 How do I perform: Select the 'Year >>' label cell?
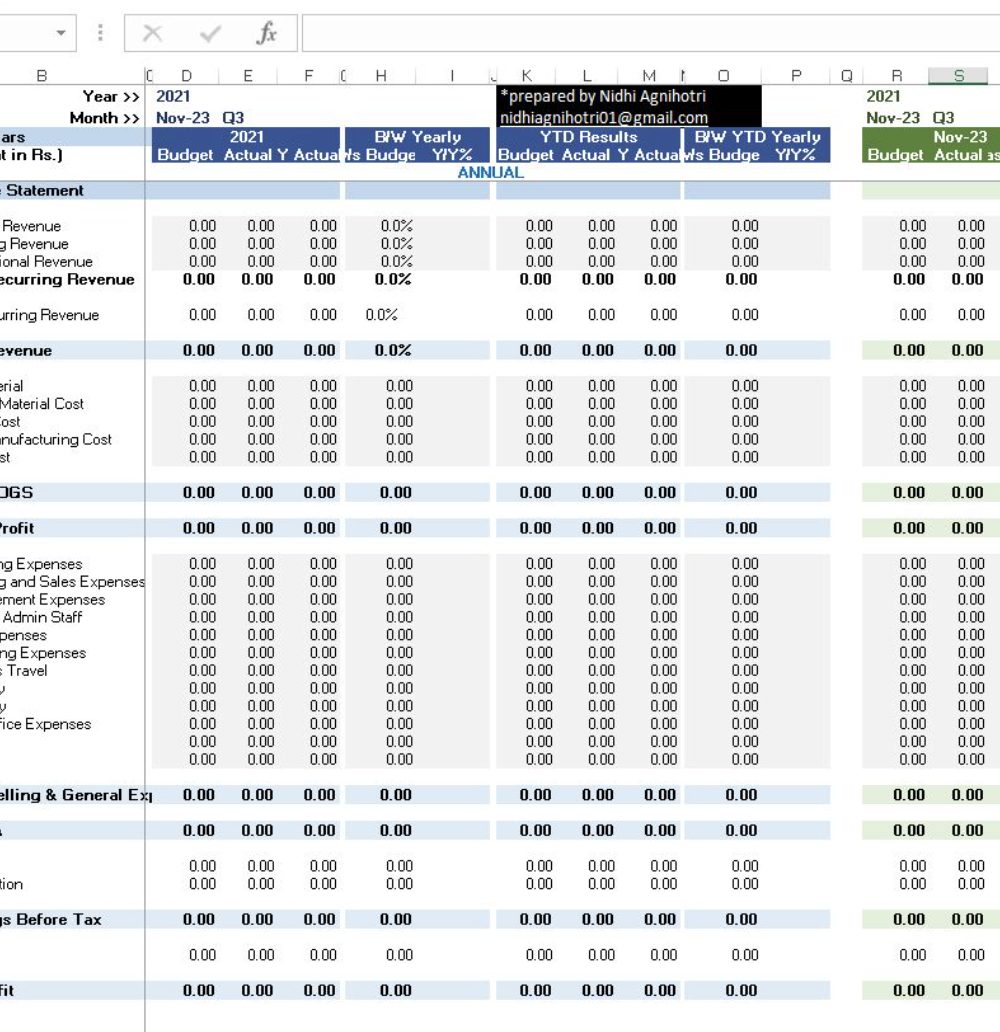[x=111, y=96]
